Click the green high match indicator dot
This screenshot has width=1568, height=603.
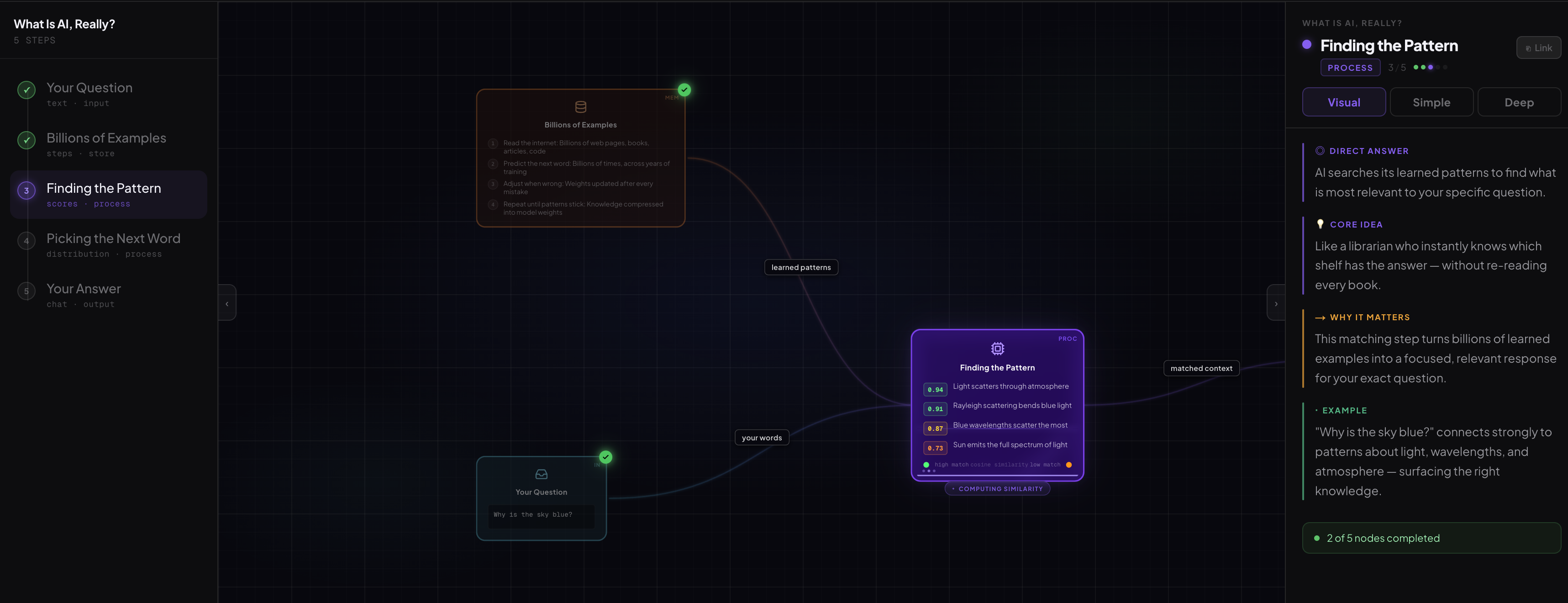(x=926, y=465)
